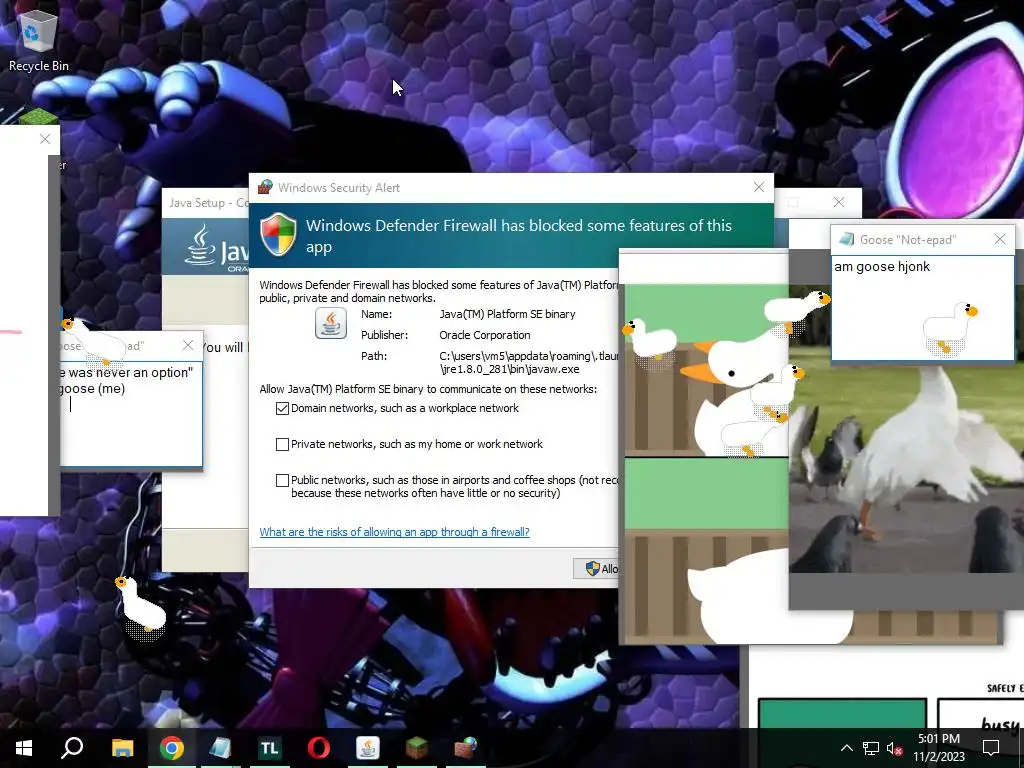Image resolution: width=1024 pixels, height=768 pixels.
Task: Click the Allow access button
Action: tap(596, 569)
